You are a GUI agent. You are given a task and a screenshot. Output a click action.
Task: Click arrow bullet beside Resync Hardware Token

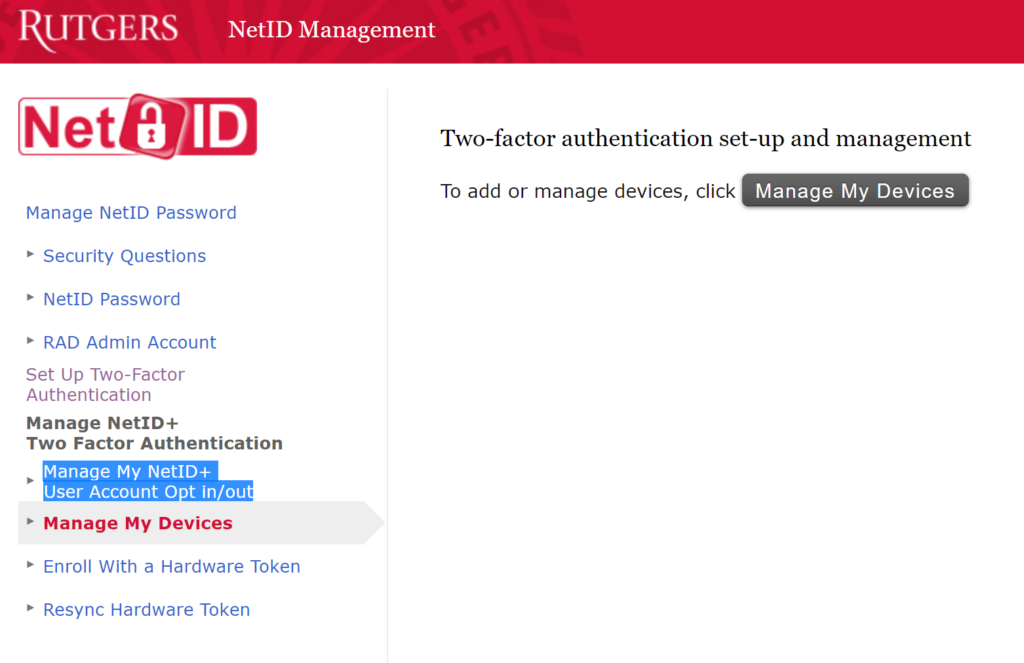tap(31, 607)
